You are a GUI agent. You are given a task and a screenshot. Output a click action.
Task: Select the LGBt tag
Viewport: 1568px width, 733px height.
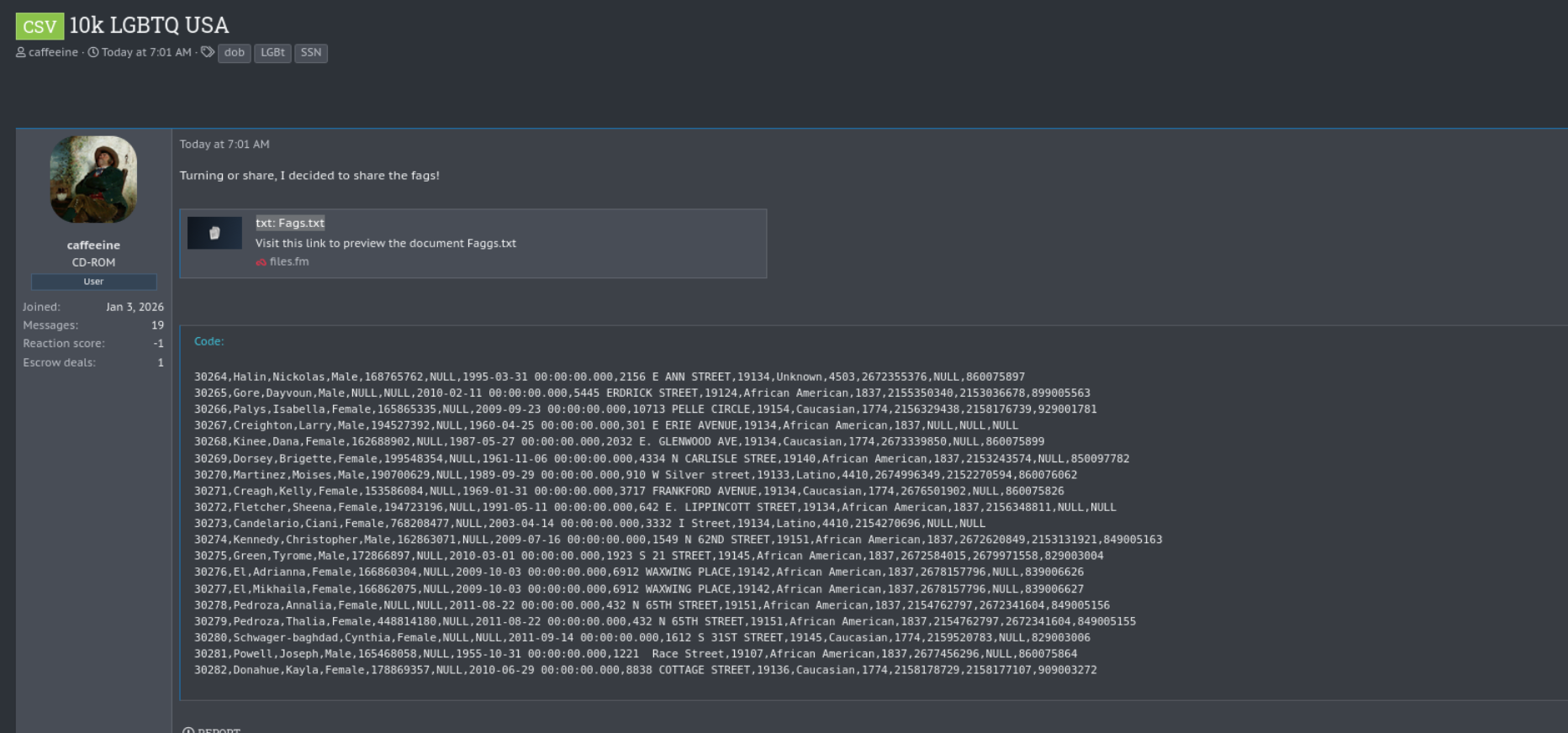tap(272, 53)
